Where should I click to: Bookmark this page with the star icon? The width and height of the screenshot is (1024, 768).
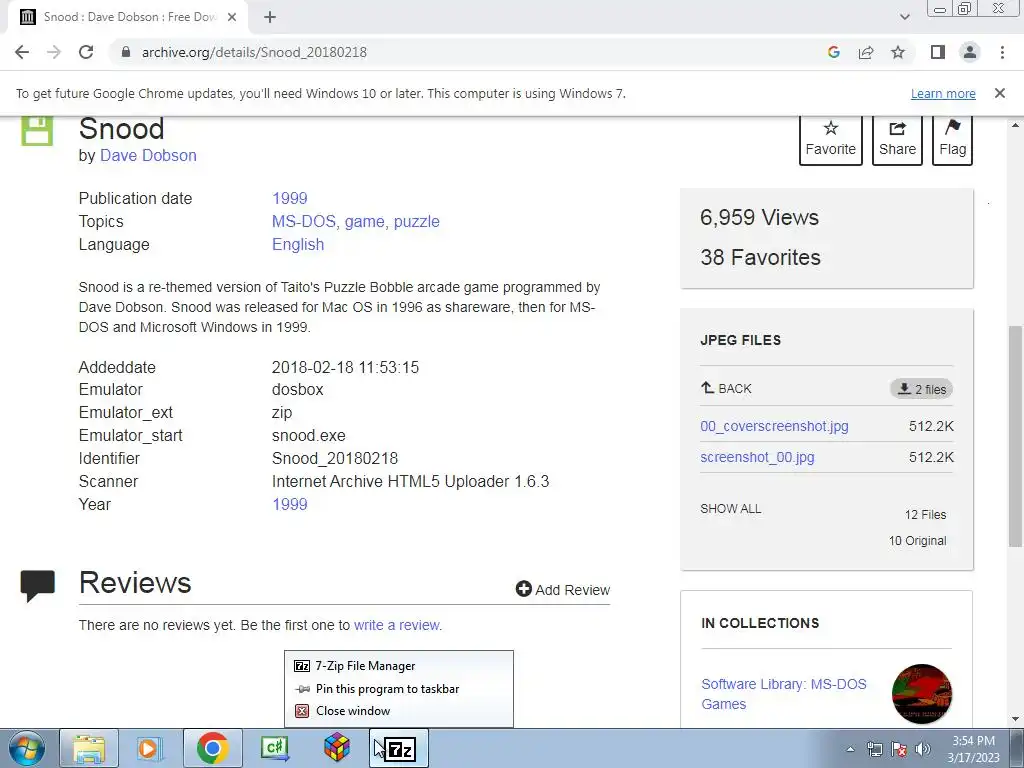(x=898, y=52)
